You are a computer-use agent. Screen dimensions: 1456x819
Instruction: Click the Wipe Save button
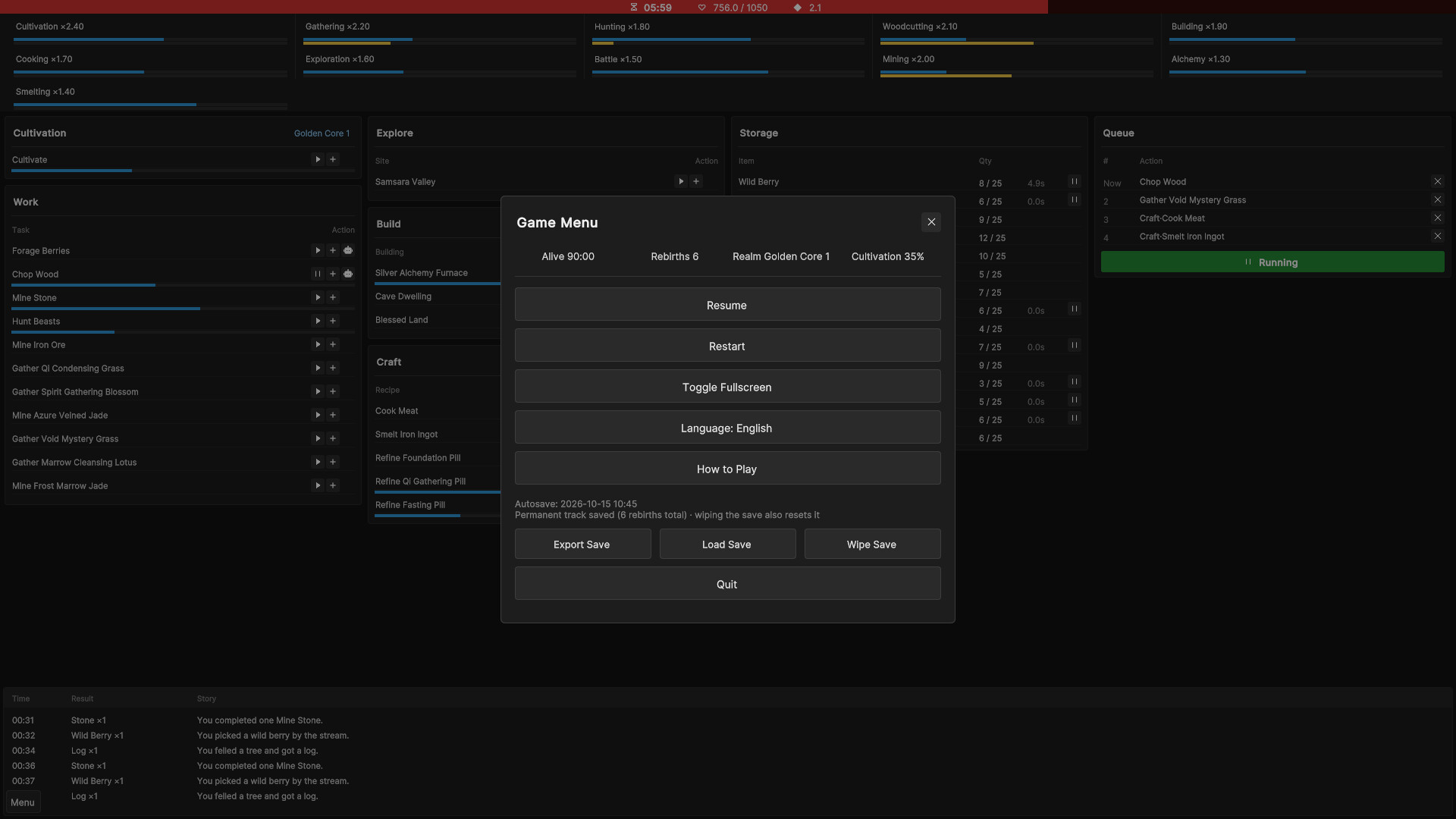(x=872, y=544)
